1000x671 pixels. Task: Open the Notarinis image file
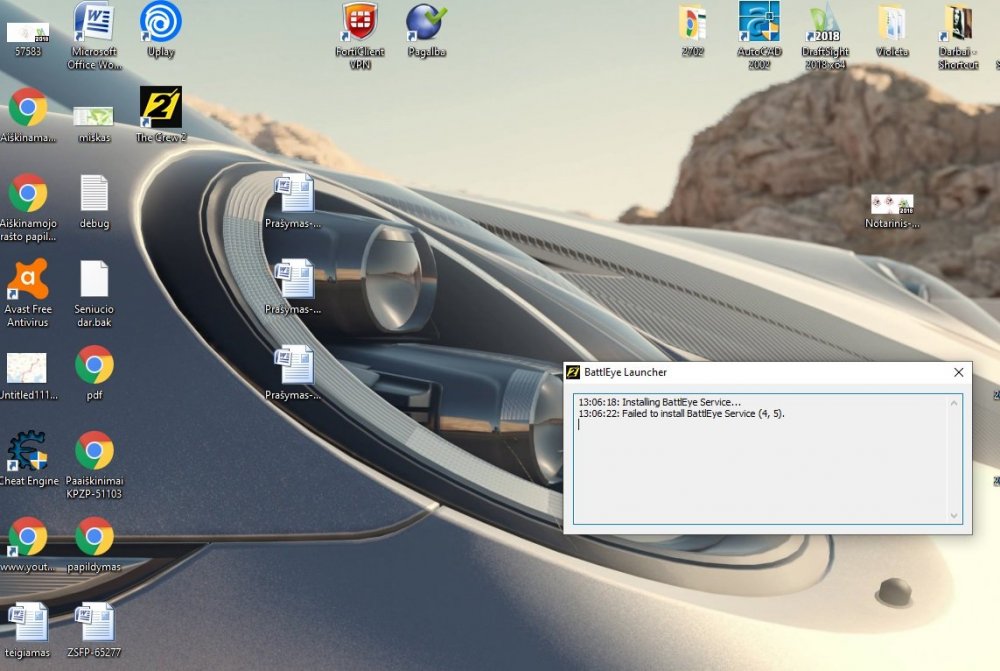coord(891,205)
